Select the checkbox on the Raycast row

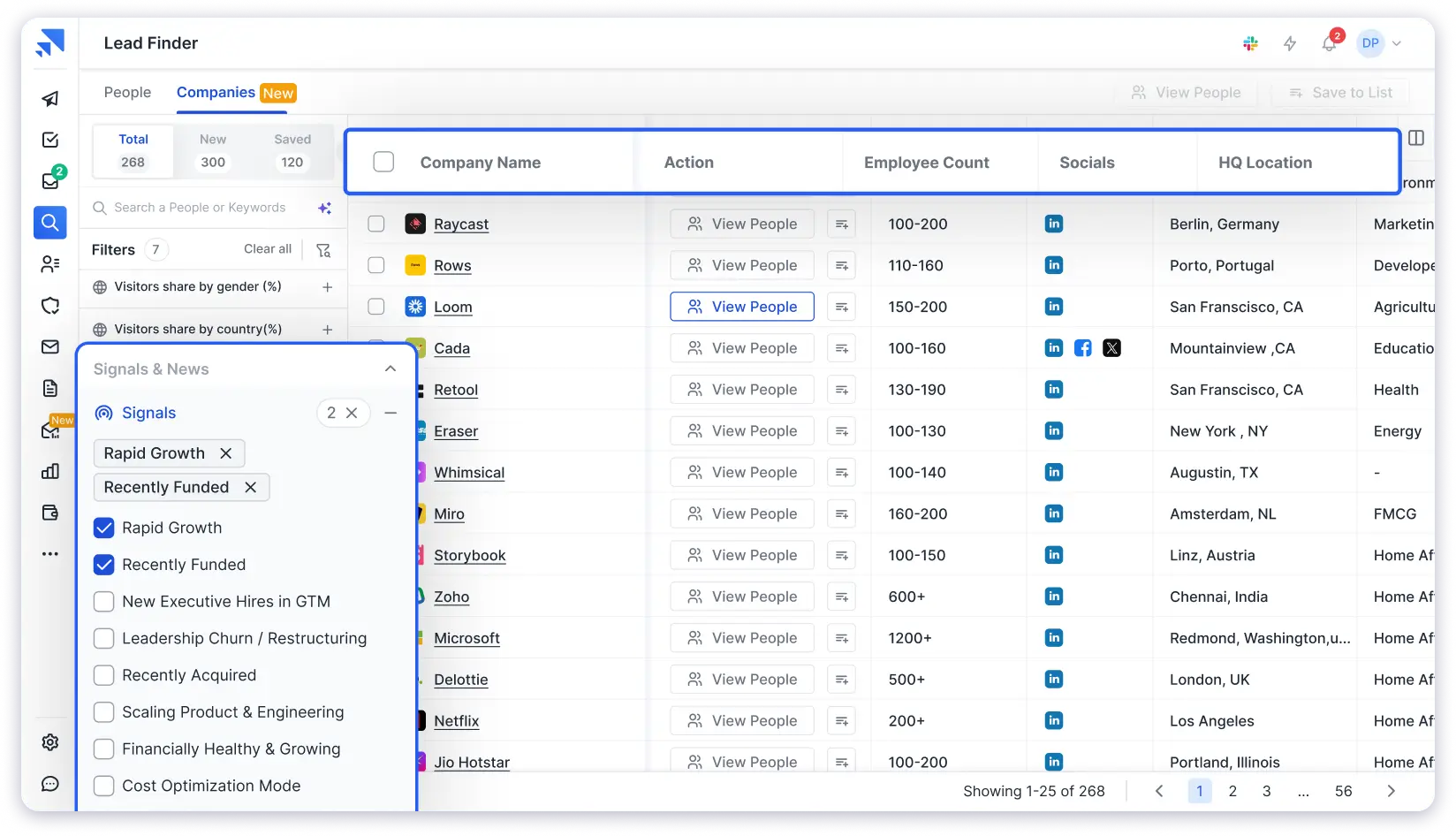[375, 224]
